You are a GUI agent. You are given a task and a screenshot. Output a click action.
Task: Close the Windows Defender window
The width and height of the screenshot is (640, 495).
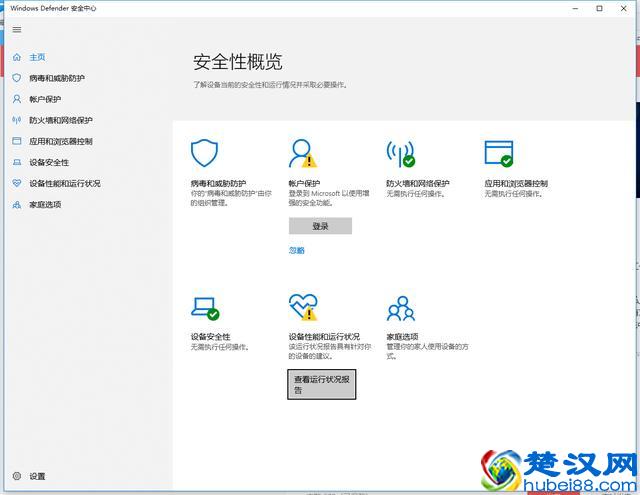[x=624, y=8]
